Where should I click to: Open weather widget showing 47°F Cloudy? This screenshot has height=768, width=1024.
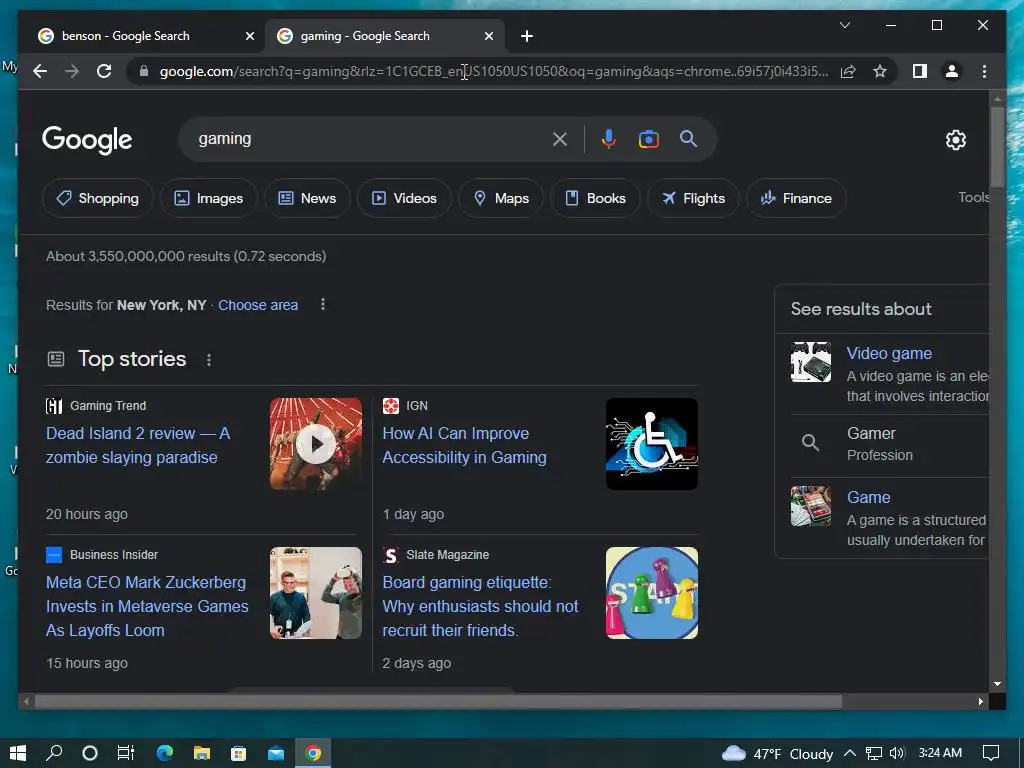coord(777,754)
